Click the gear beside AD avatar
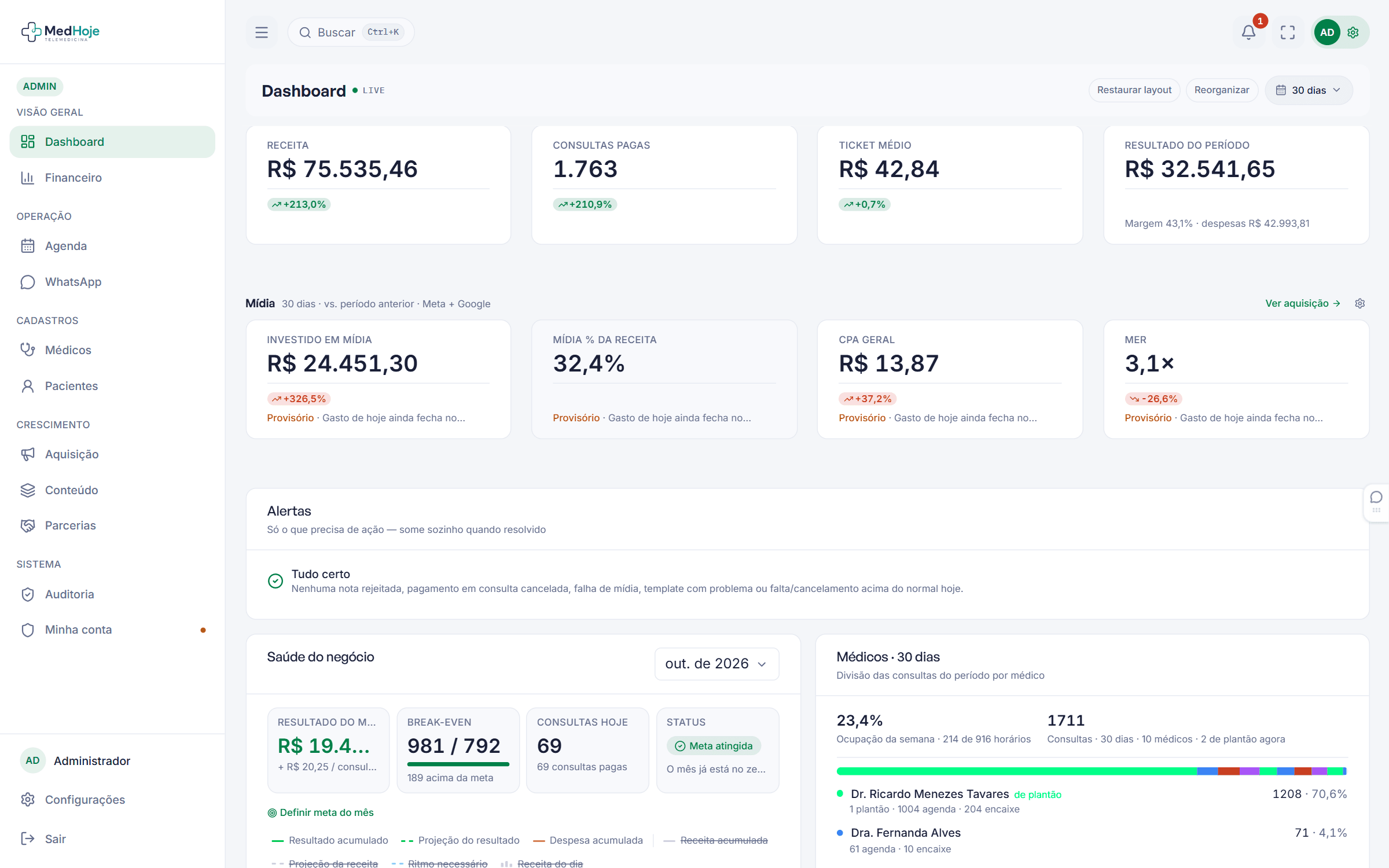This screenshot has width=1389, height=868. [1353, 32]
